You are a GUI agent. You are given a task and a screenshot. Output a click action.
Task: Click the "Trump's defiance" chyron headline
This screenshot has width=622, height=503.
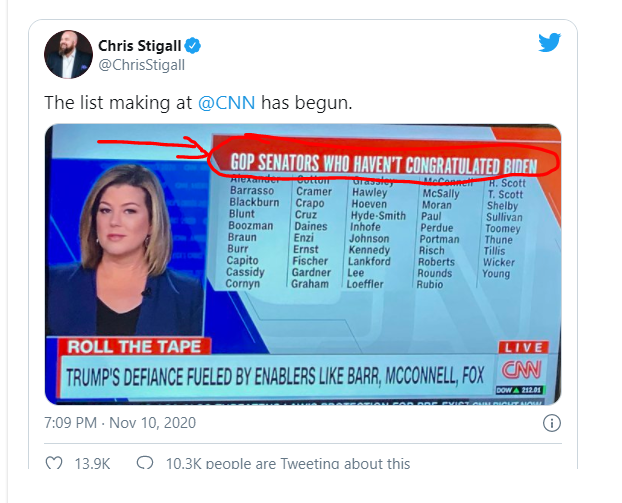pyautogui.click(x=278, y=379)
